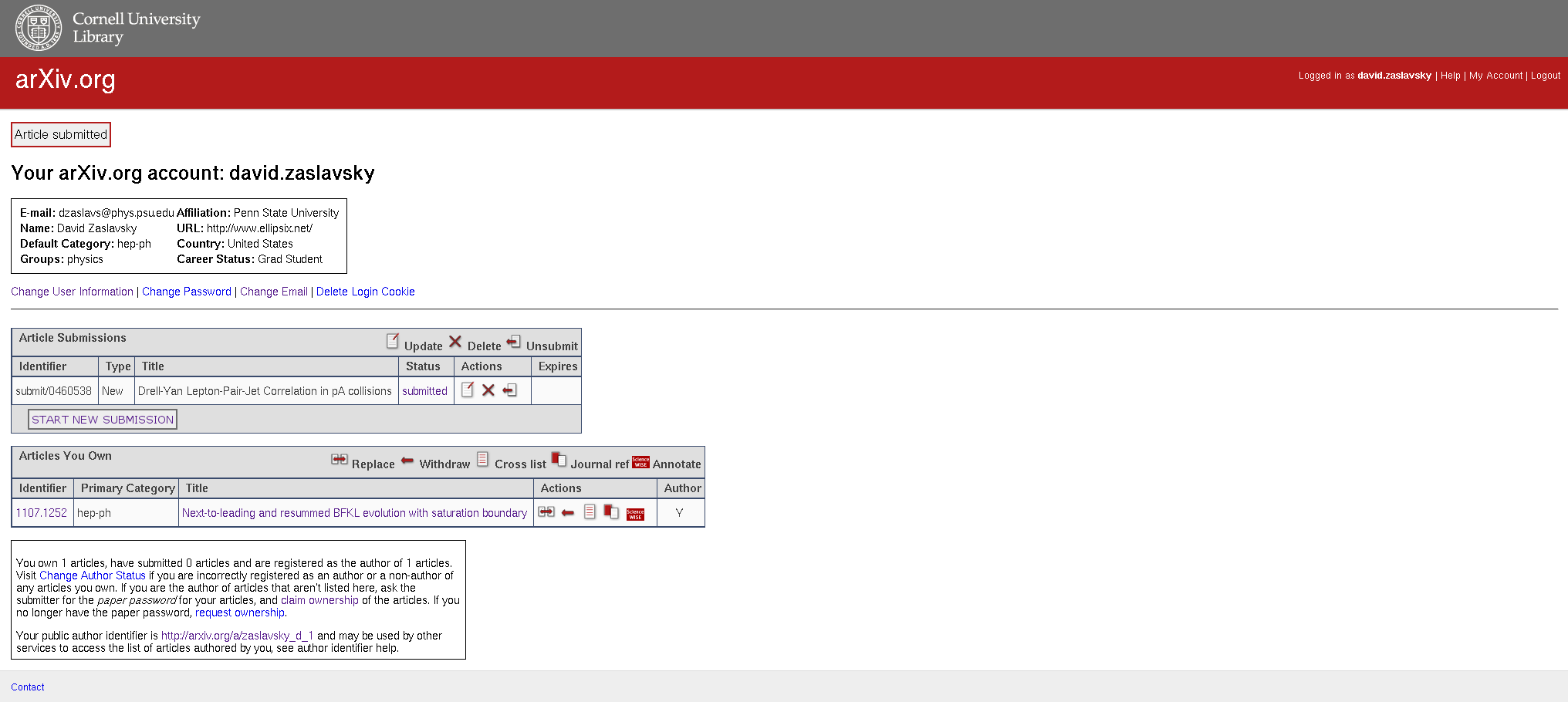Click the Replace legend icon in Articles You Own
This screenshot has height=702, width=1568.
340,459
